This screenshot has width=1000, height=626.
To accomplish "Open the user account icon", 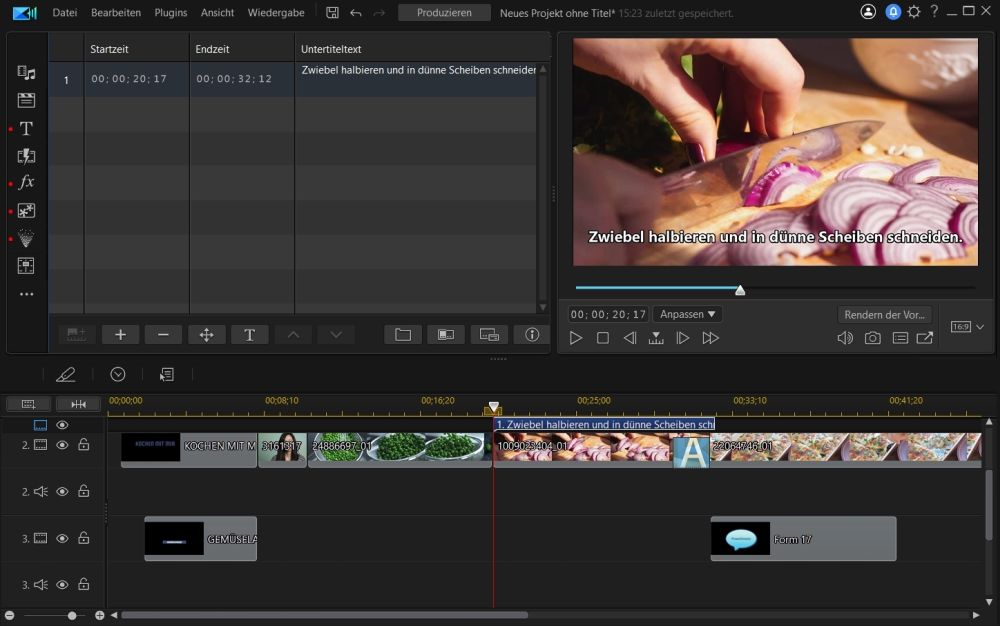I will coord(868,11).
